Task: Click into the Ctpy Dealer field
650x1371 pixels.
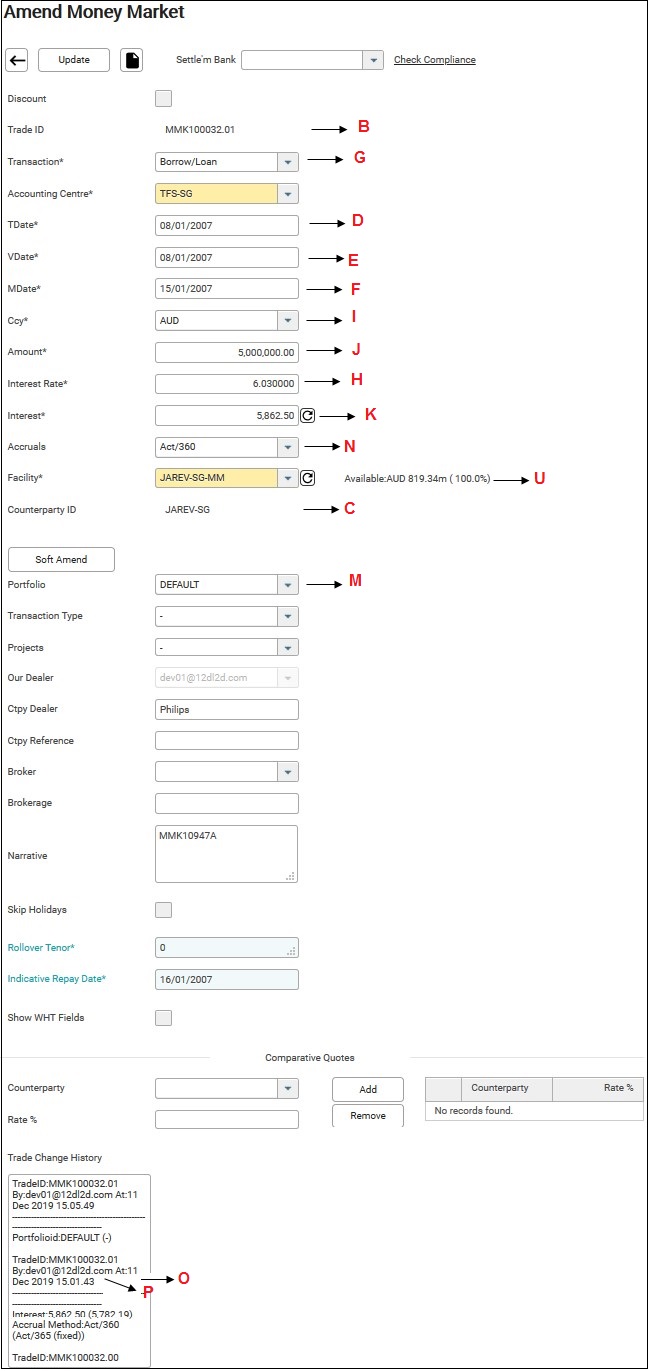Action: coord(227,710)
